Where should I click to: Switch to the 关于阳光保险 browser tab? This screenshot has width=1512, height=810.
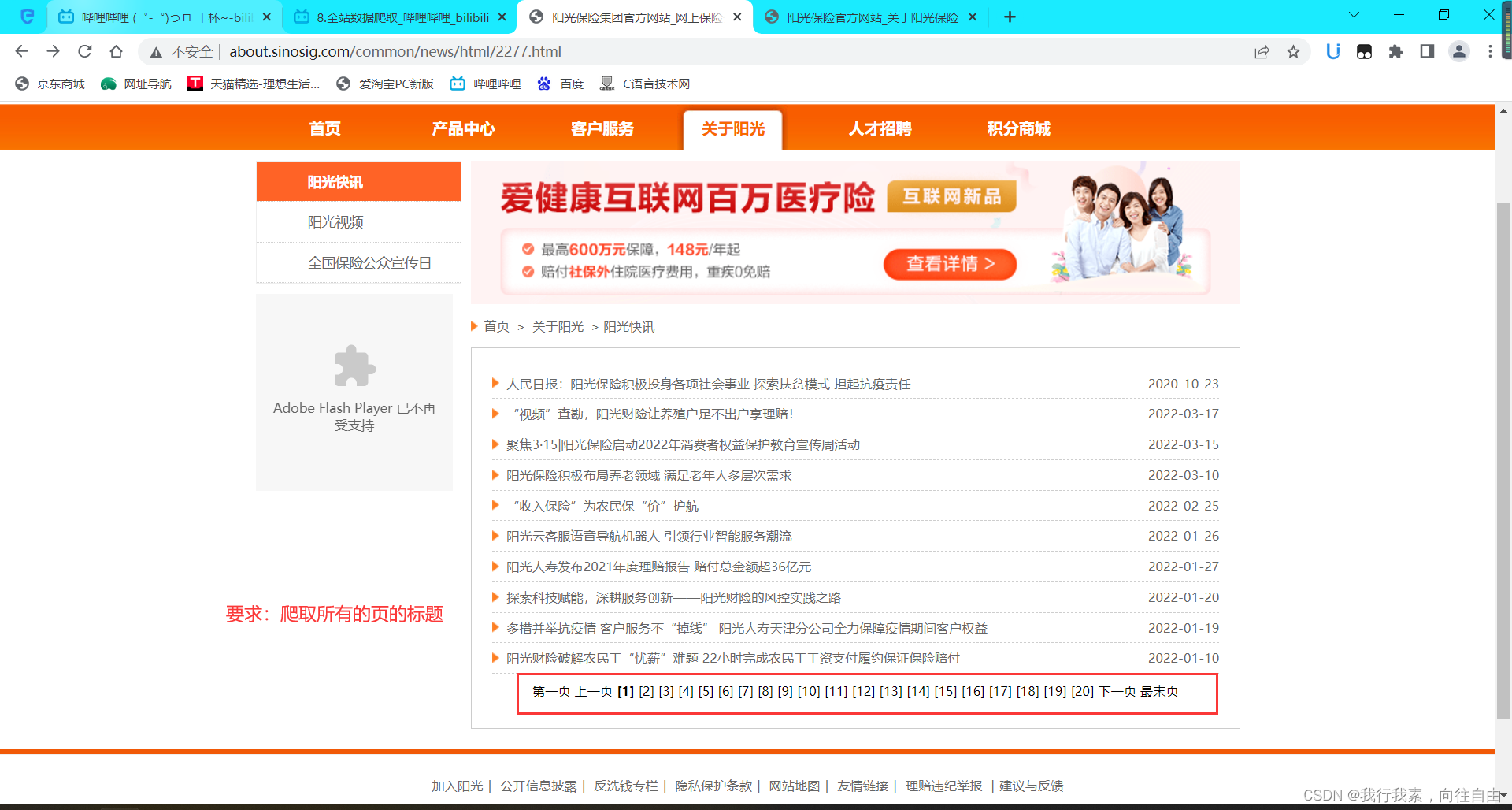tap(870, 17)
